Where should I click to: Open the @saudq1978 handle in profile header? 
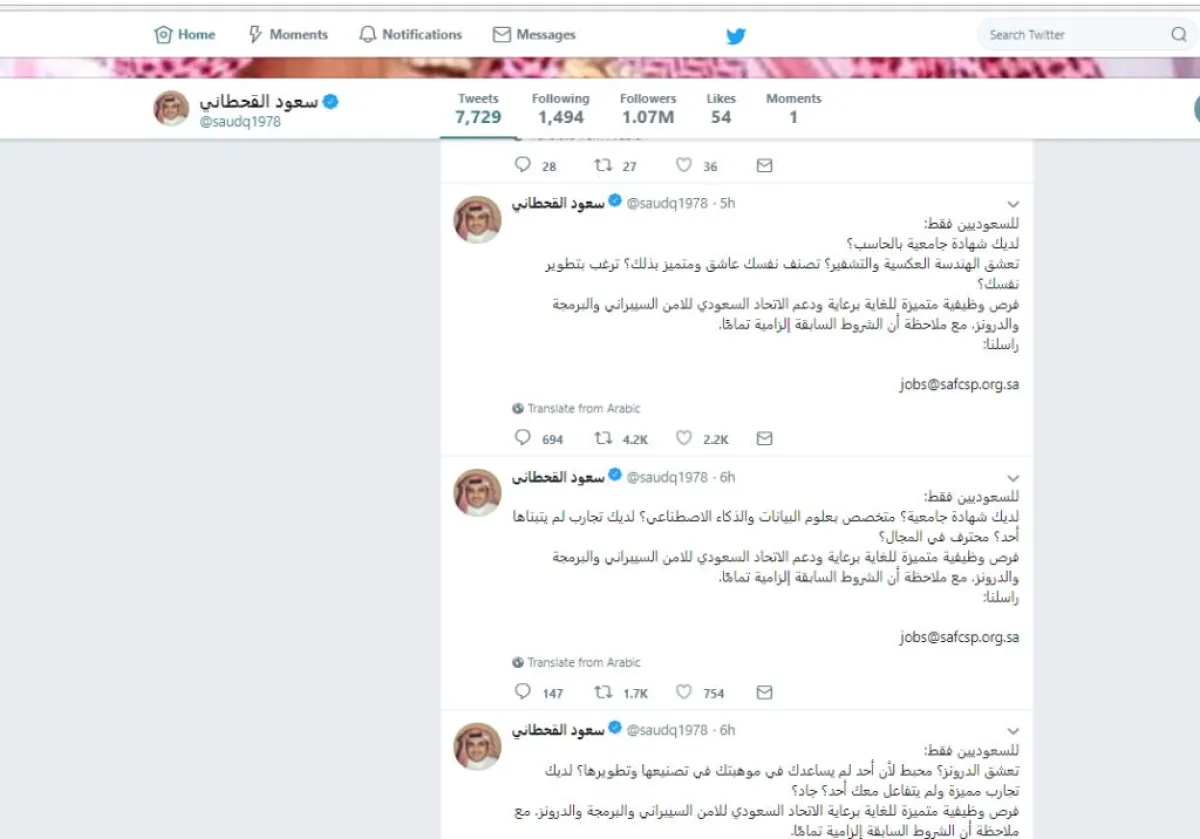click(240, 122)
